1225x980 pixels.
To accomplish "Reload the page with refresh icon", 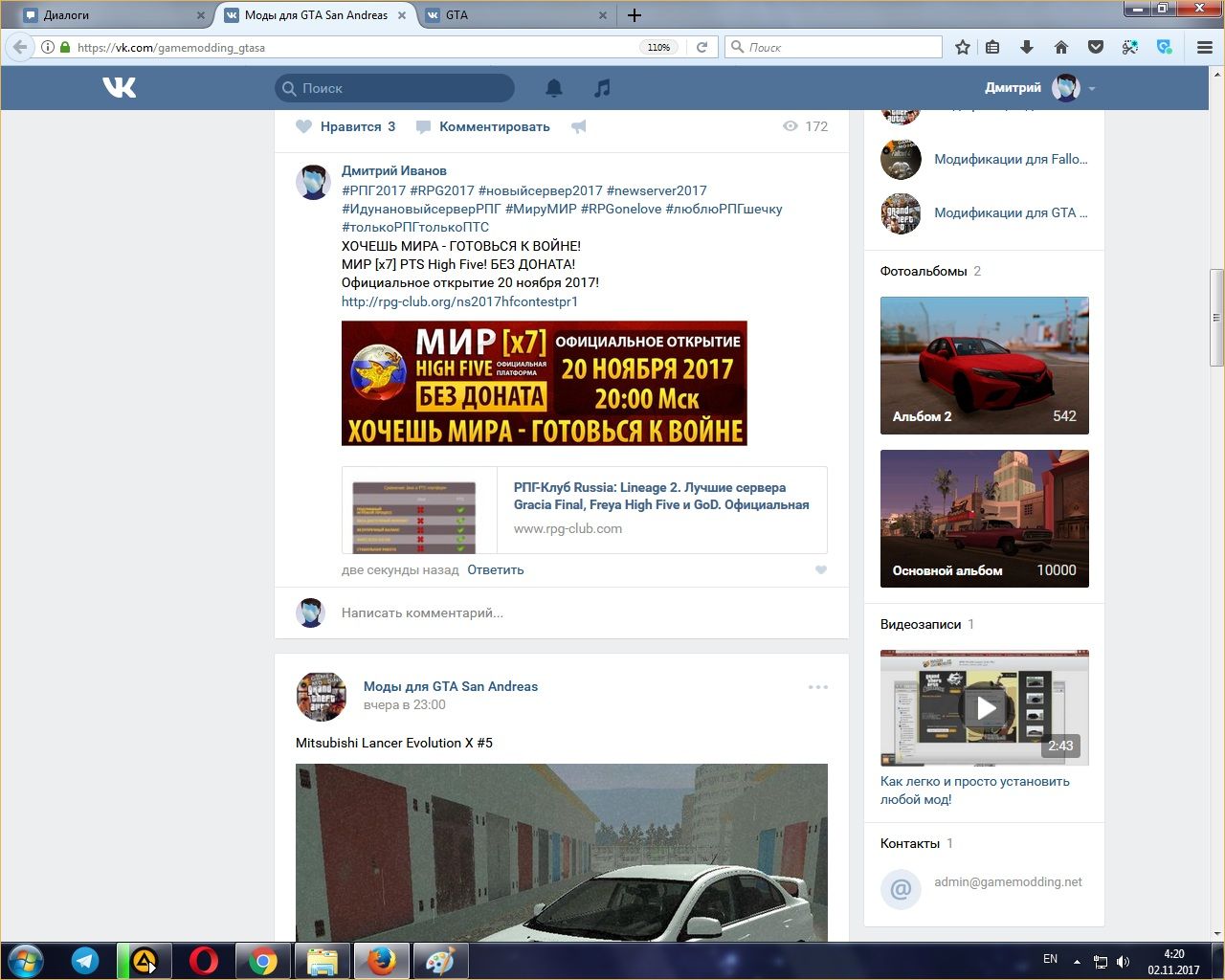I will coord(702,47).
